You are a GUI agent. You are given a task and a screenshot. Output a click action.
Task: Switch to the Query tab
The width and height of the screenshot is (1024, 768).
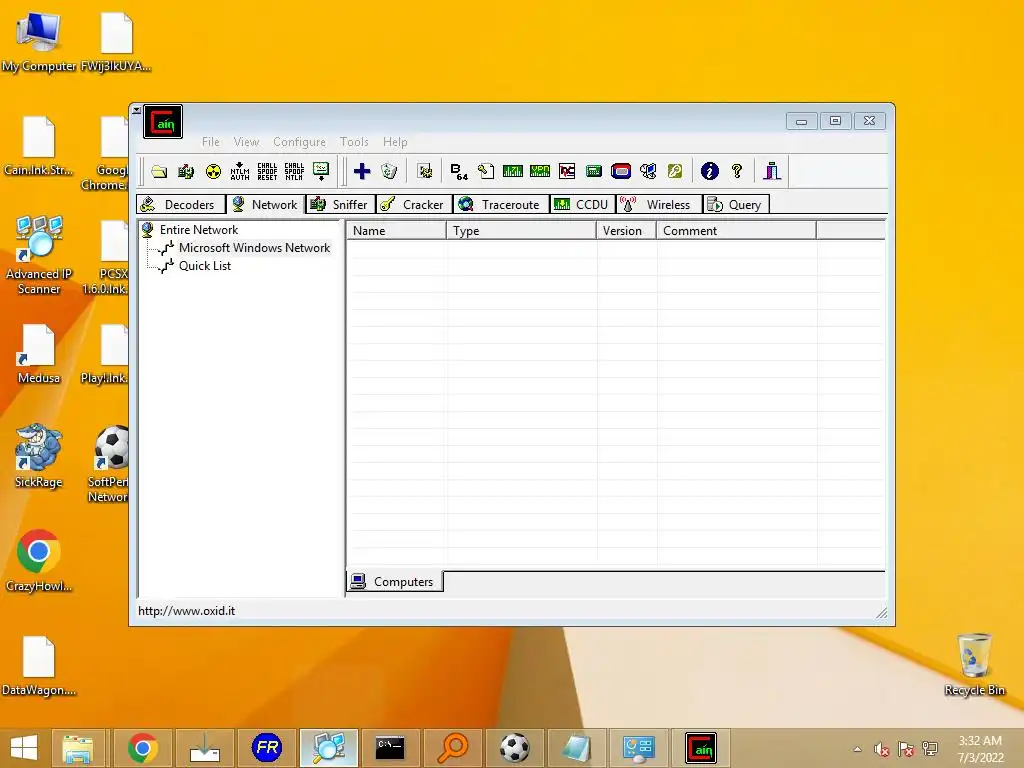(x=736, y=204)
